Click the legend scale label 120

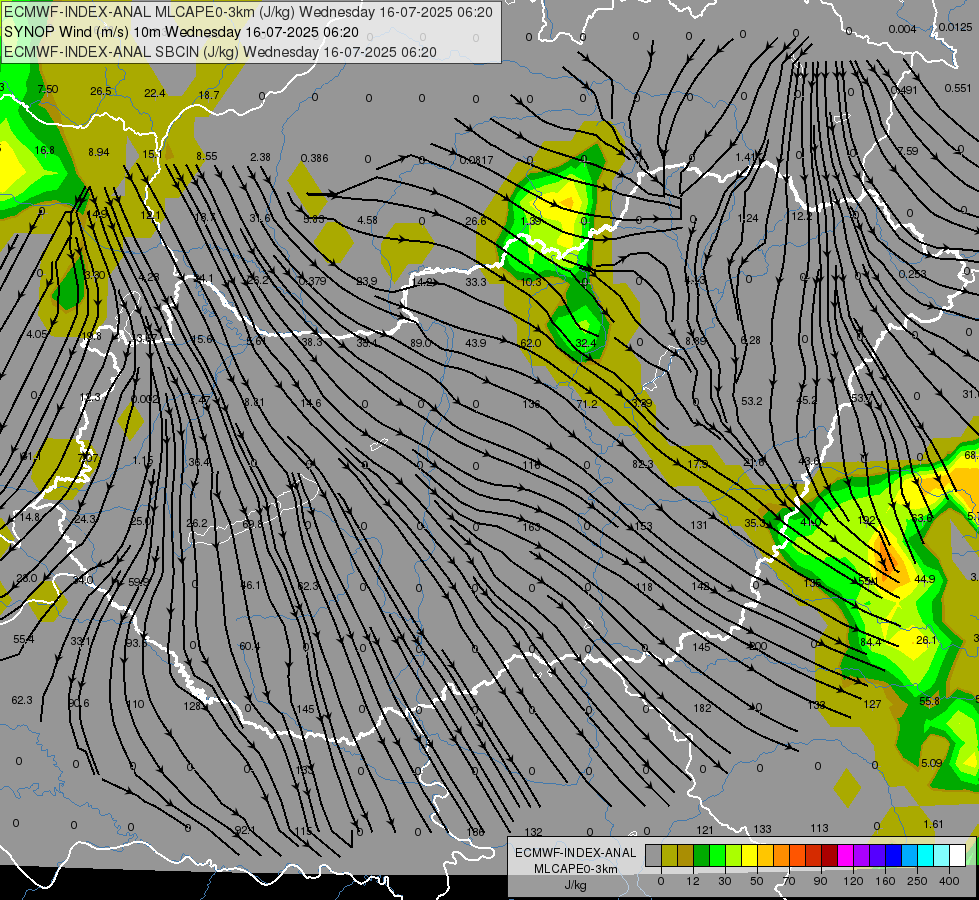click(853, 881)
